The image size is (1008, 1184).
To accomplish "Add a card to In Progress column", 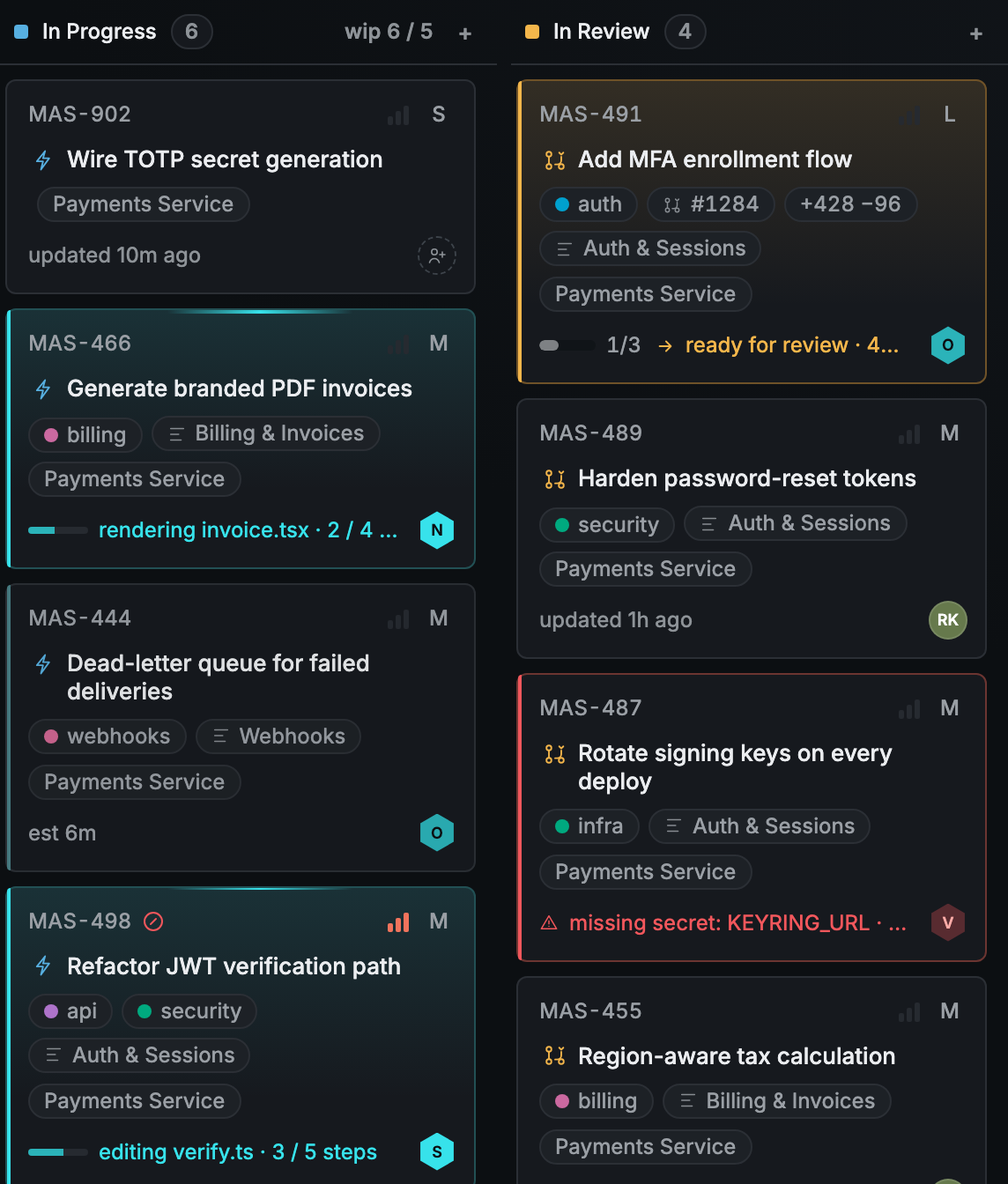I will coord(465,33).
